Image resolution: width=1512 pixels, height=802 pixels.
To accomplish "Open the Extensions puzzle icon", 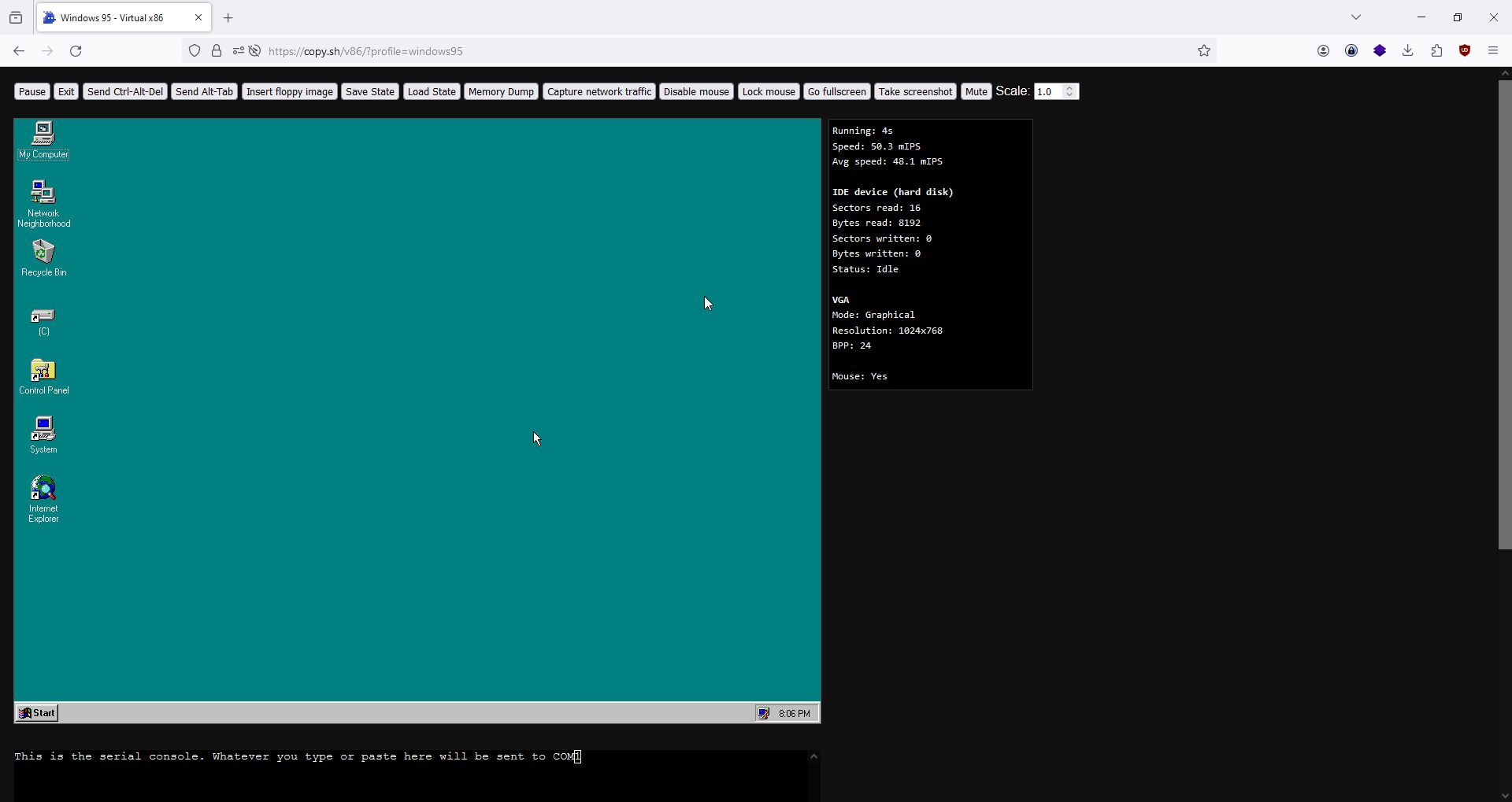I will pyautogui.click(x=1436, y=51).
